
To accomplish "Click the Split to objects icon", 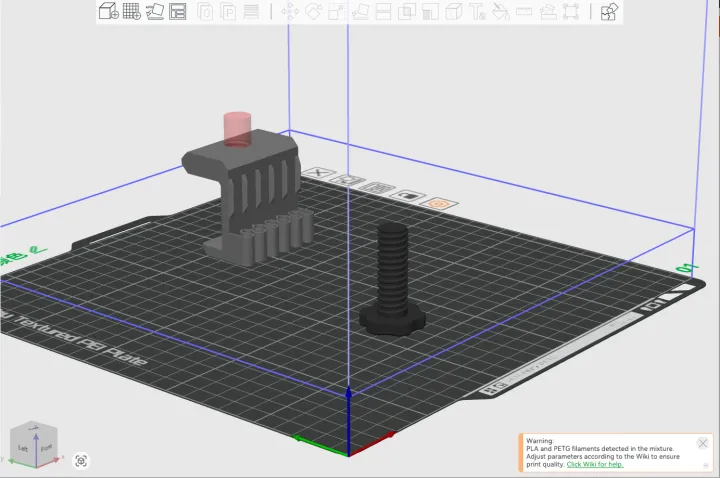I will [205, 11].
